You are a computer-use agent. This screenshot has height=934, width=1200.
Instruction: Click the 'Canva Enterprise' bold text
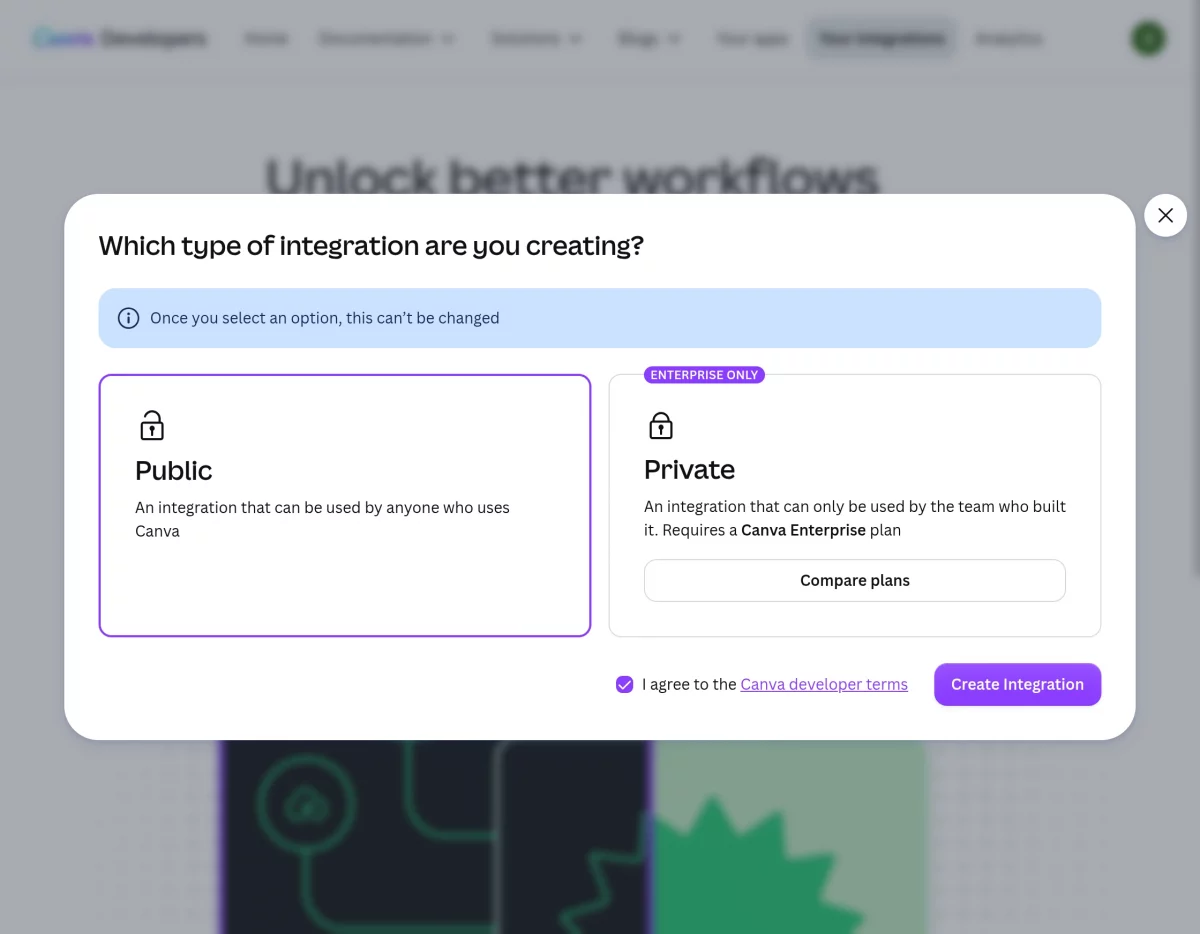803,530
